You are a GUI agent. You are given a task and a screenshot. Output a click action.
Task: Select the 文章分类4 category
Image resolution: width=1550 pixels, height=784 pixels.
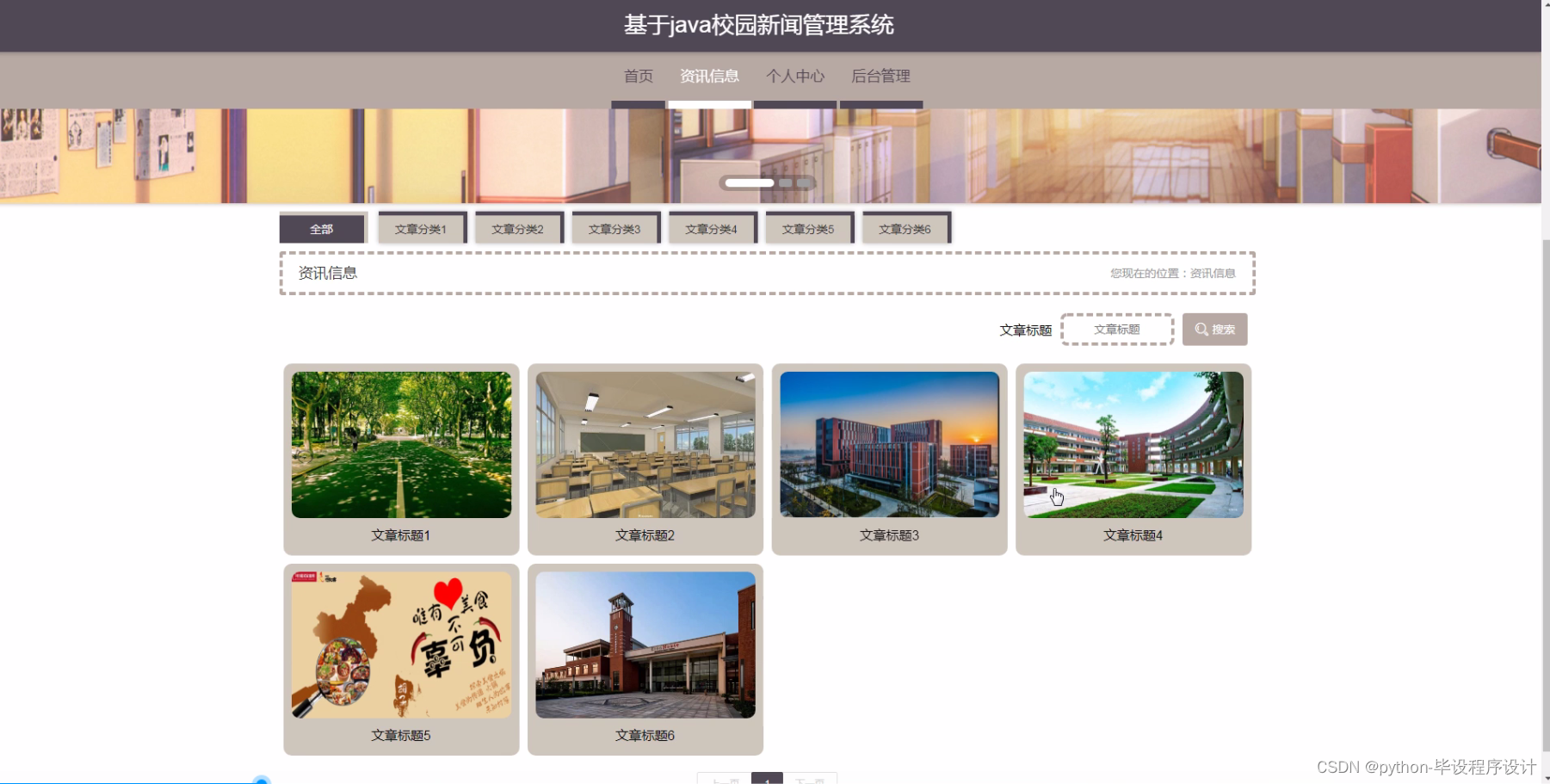point(712,228)
